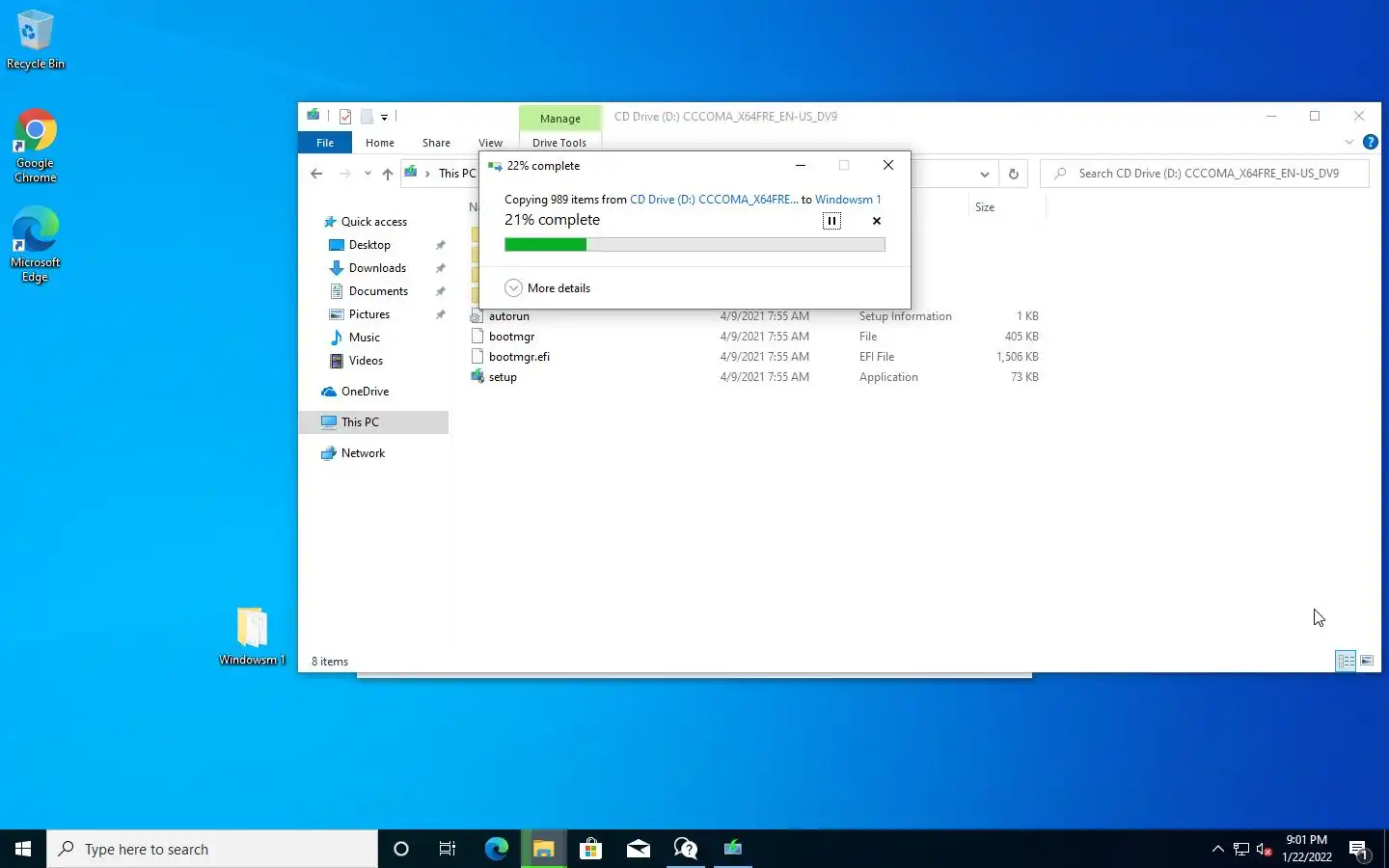Viewport: 1389px width, 868px height.
Task: Select OneDrive in navigation pane
Action: pos(365,392)
